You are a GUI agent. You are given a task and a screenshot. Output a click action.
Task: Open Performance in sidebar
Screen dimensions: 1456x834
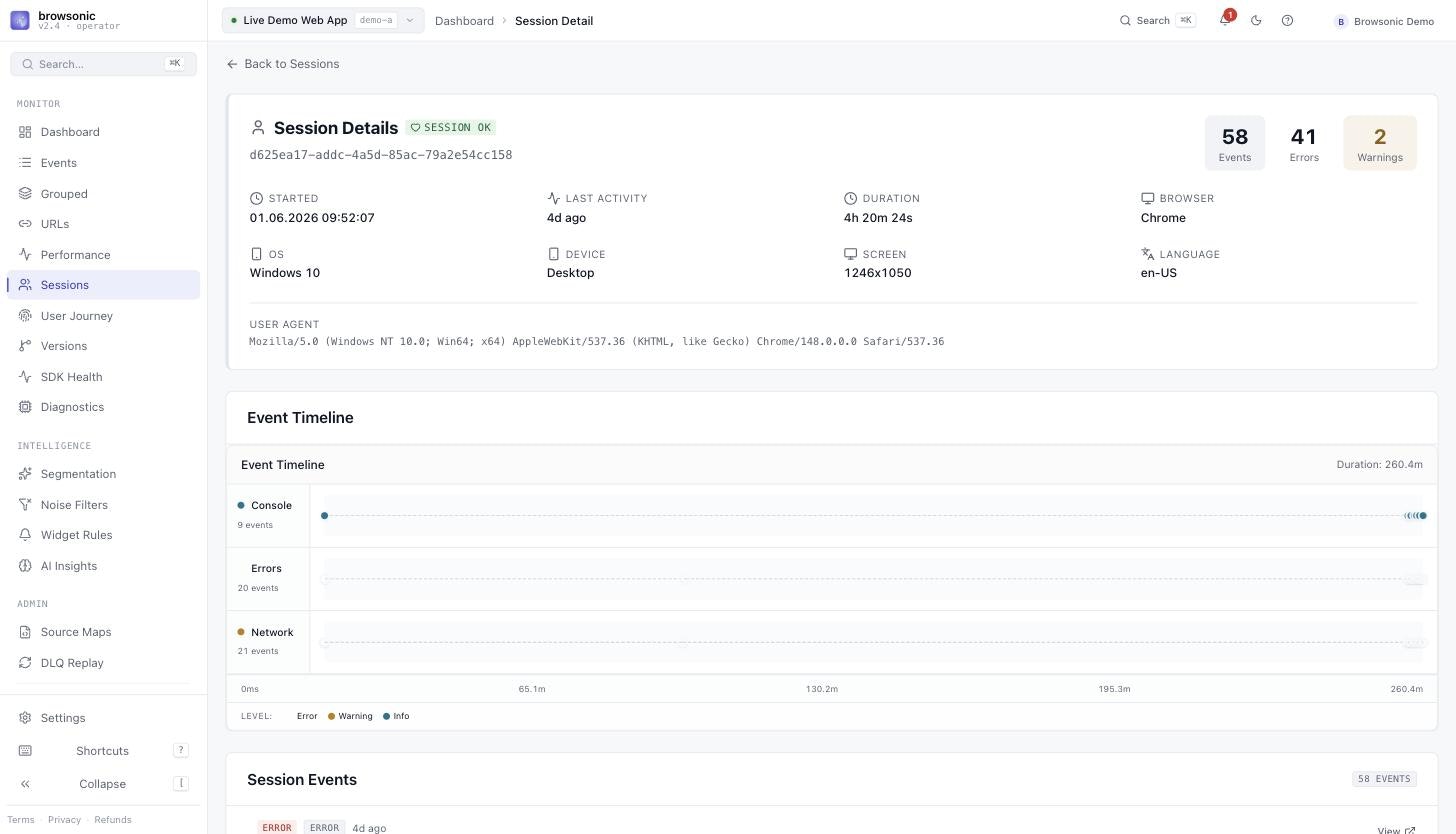coord(103,255)
